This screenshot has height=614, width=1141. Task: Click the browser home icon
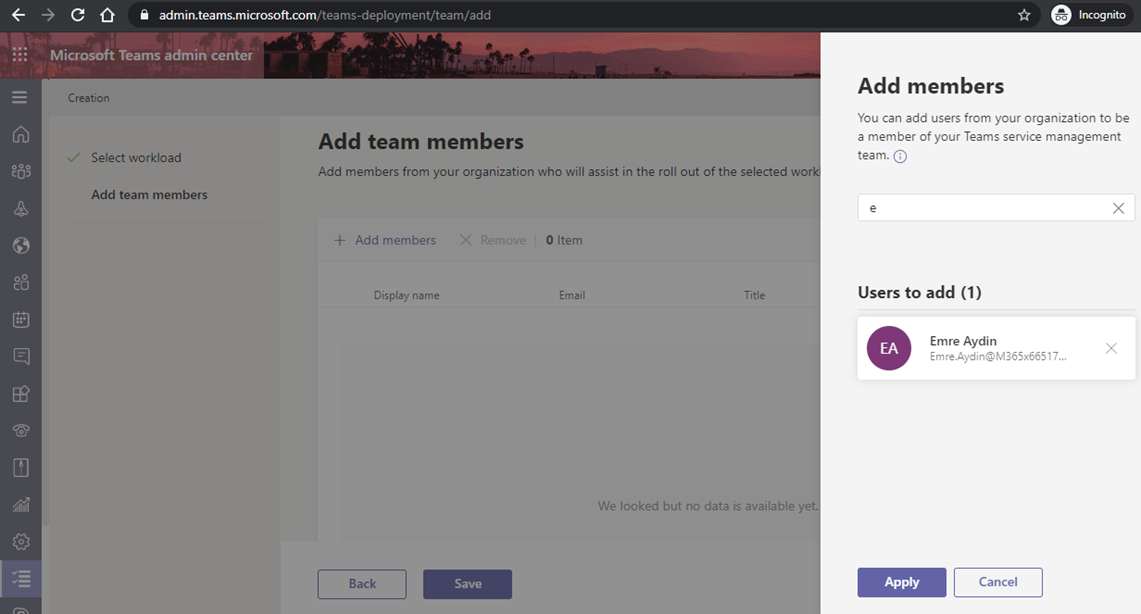(x=108, y=15)
